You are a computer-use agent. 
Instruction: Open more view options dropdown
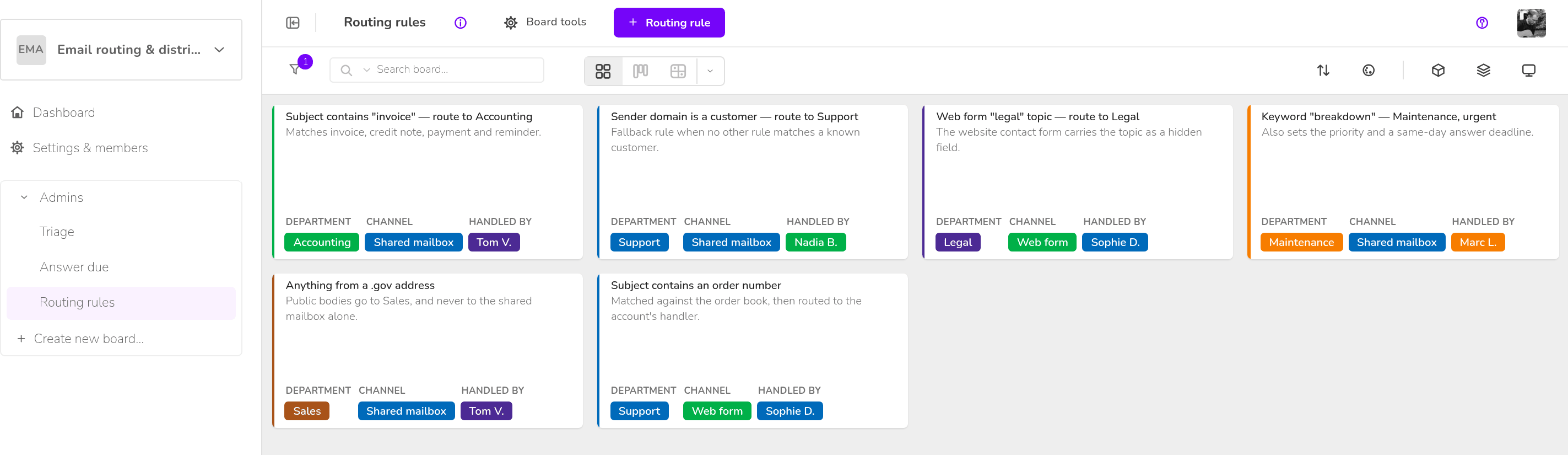pos(710,71)
